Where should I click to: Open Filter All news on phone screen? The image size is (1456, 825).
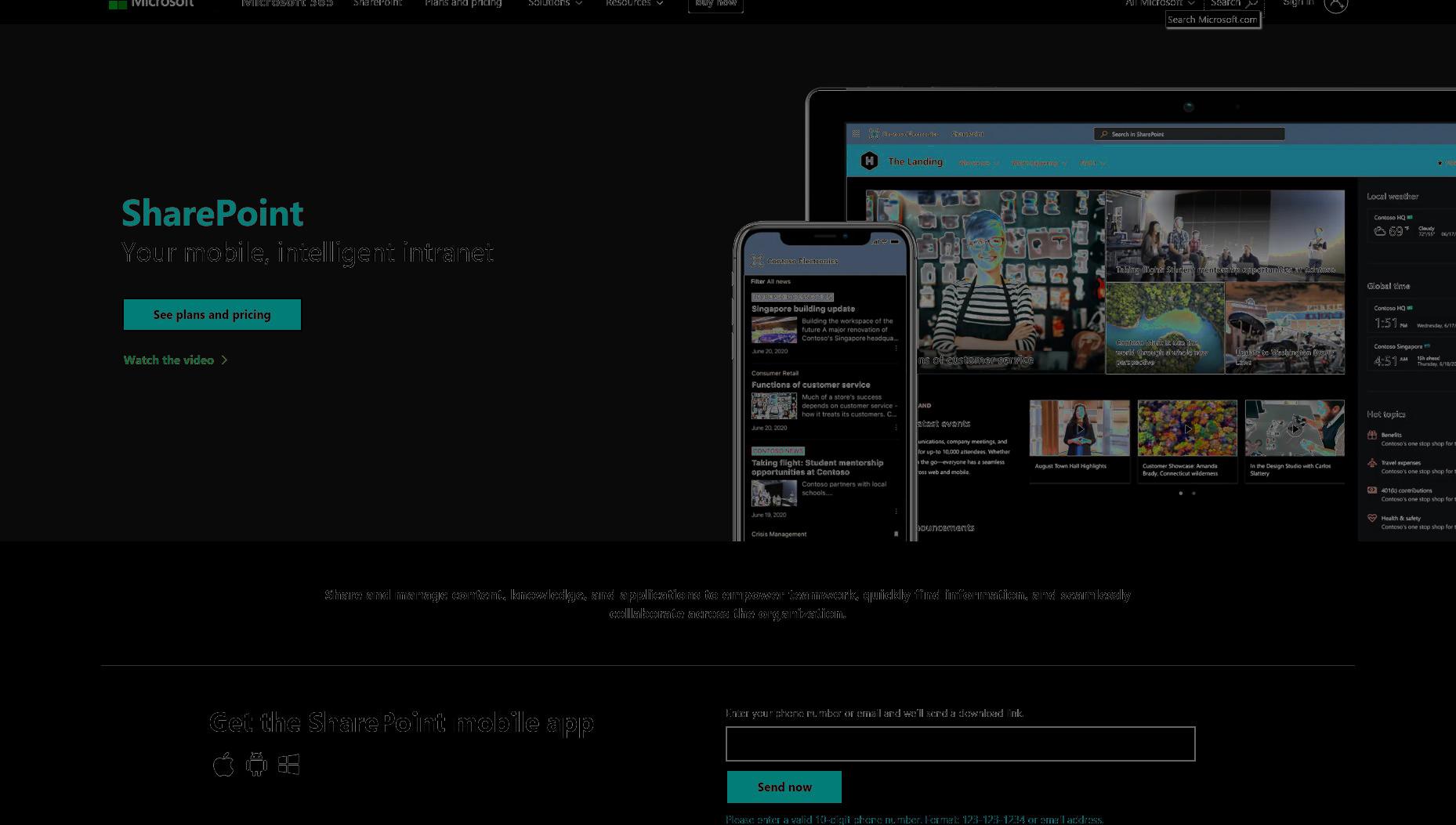(770, 281)
